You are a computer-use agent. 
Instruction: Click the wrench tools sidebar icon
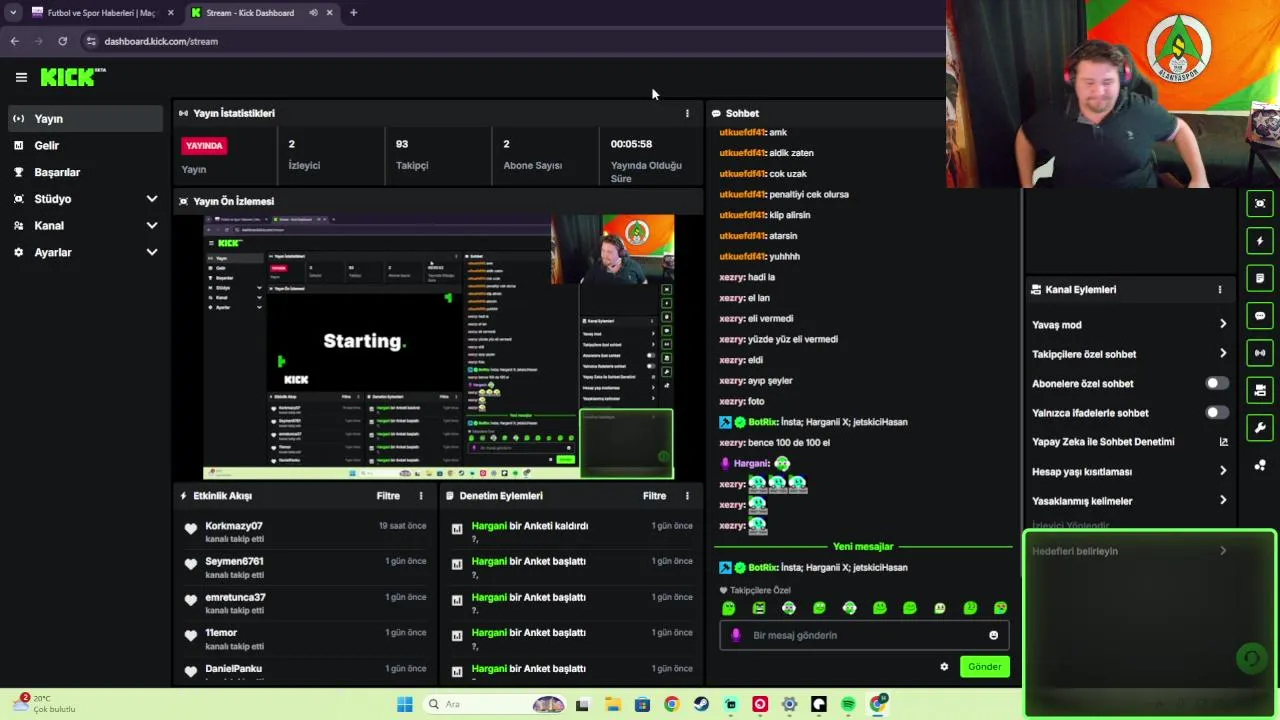1260,428
